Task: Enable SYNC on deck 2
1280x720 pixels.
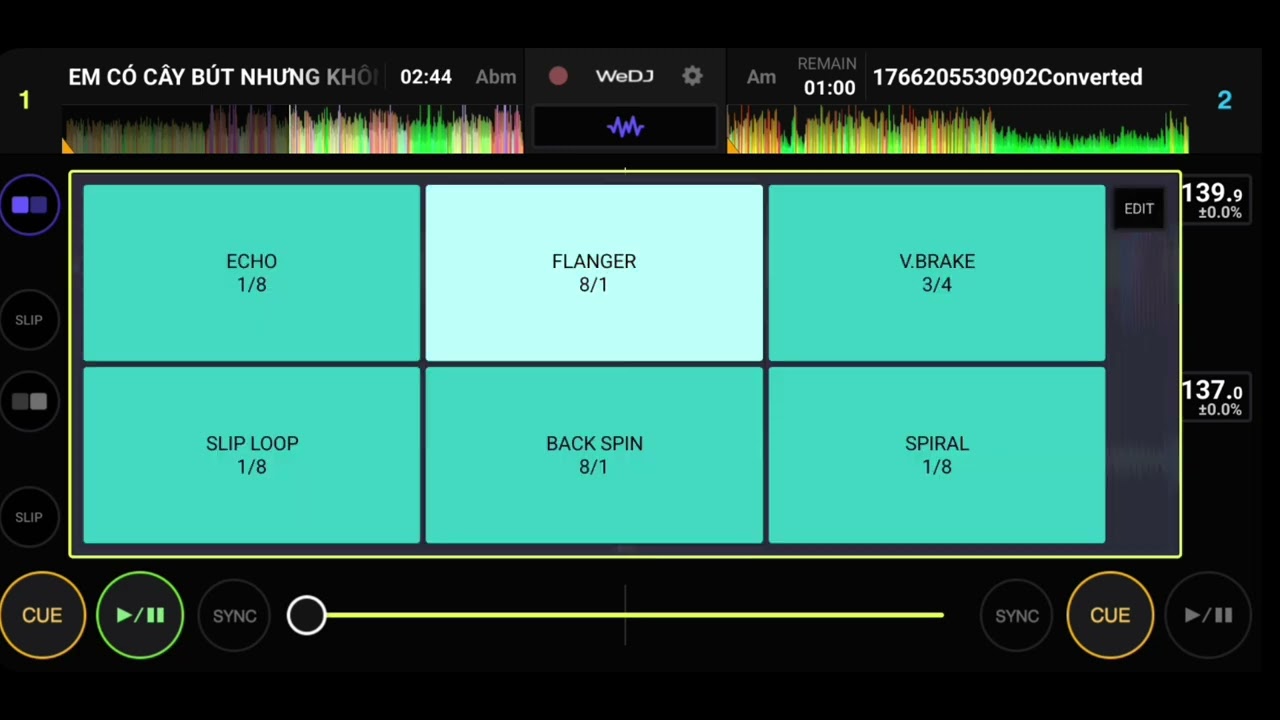Action: coord(1017,616)
